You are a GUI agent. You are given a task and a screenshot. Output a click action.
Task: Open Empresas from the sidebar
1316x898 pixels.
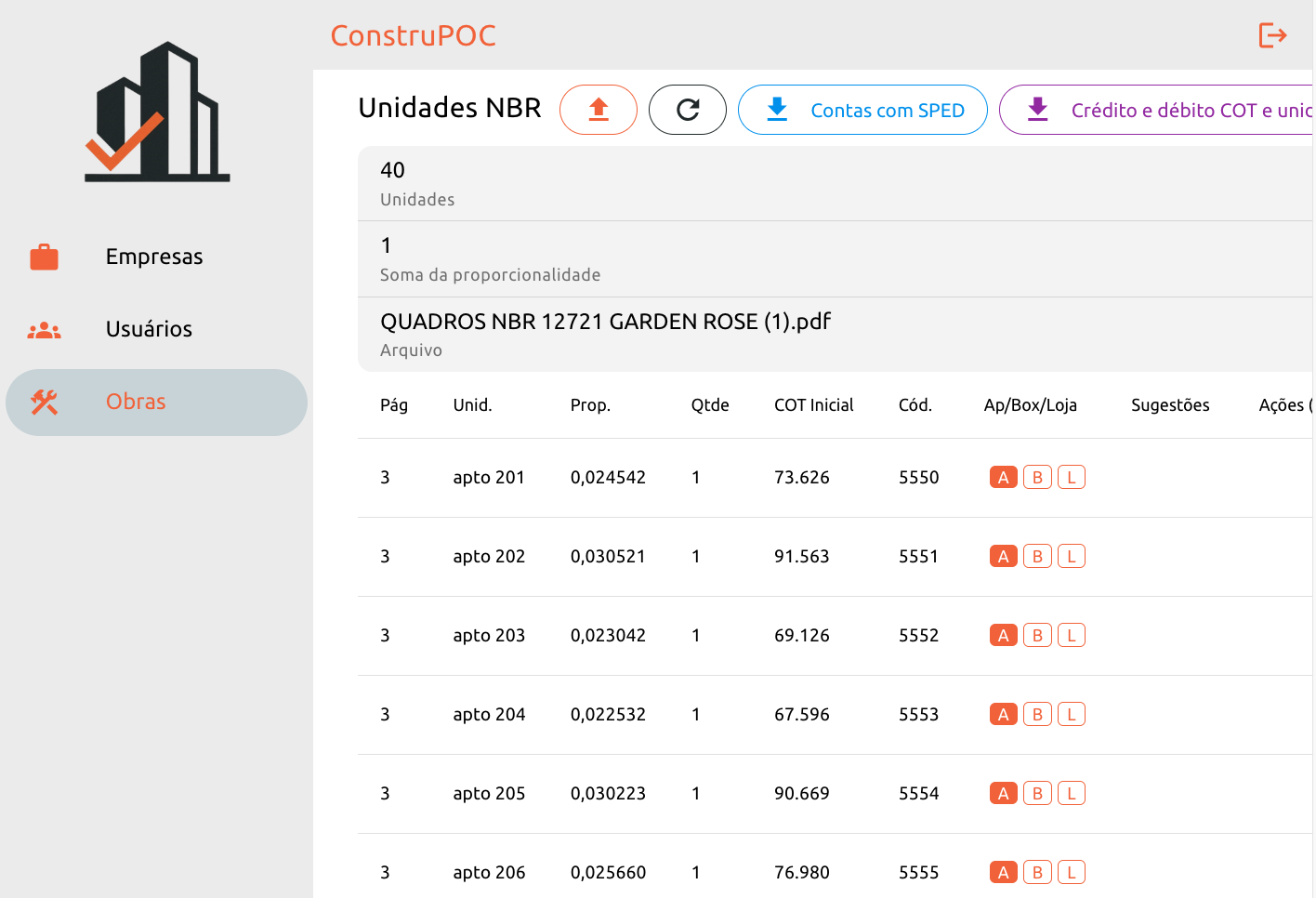point(156,257)
